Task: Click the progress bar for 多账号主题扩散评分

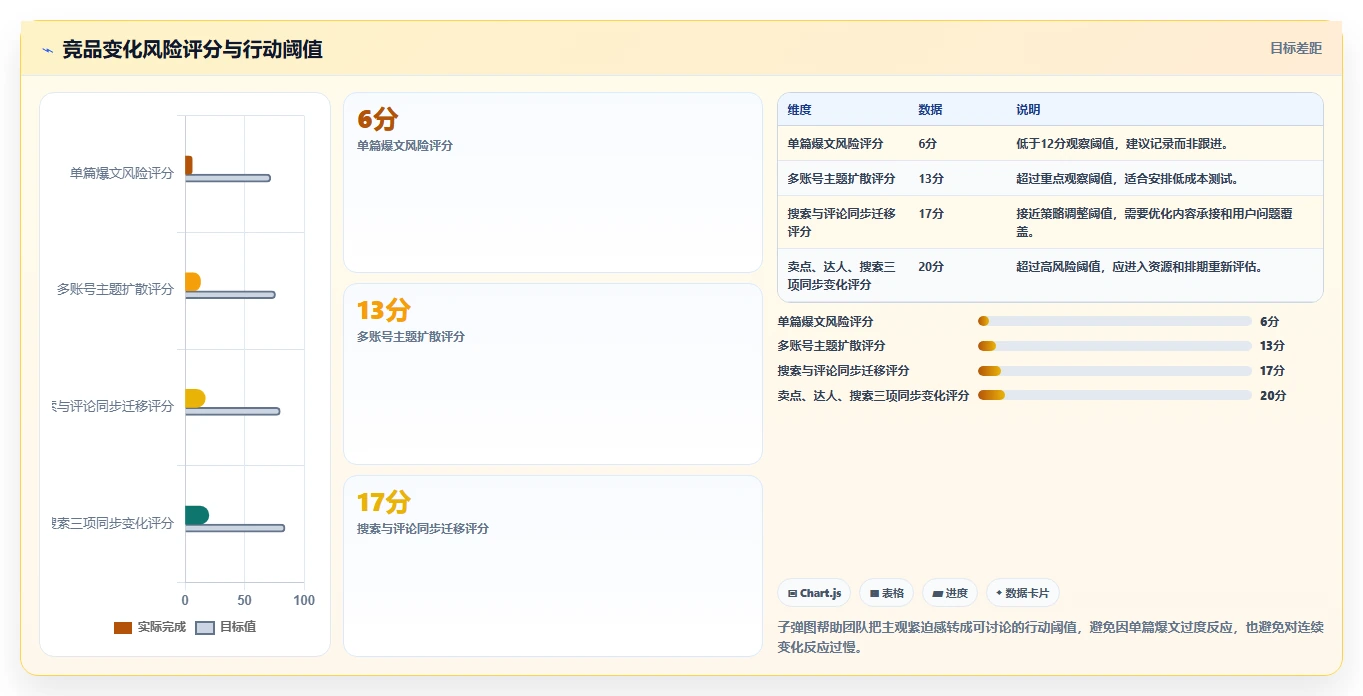Action: 1114,346
